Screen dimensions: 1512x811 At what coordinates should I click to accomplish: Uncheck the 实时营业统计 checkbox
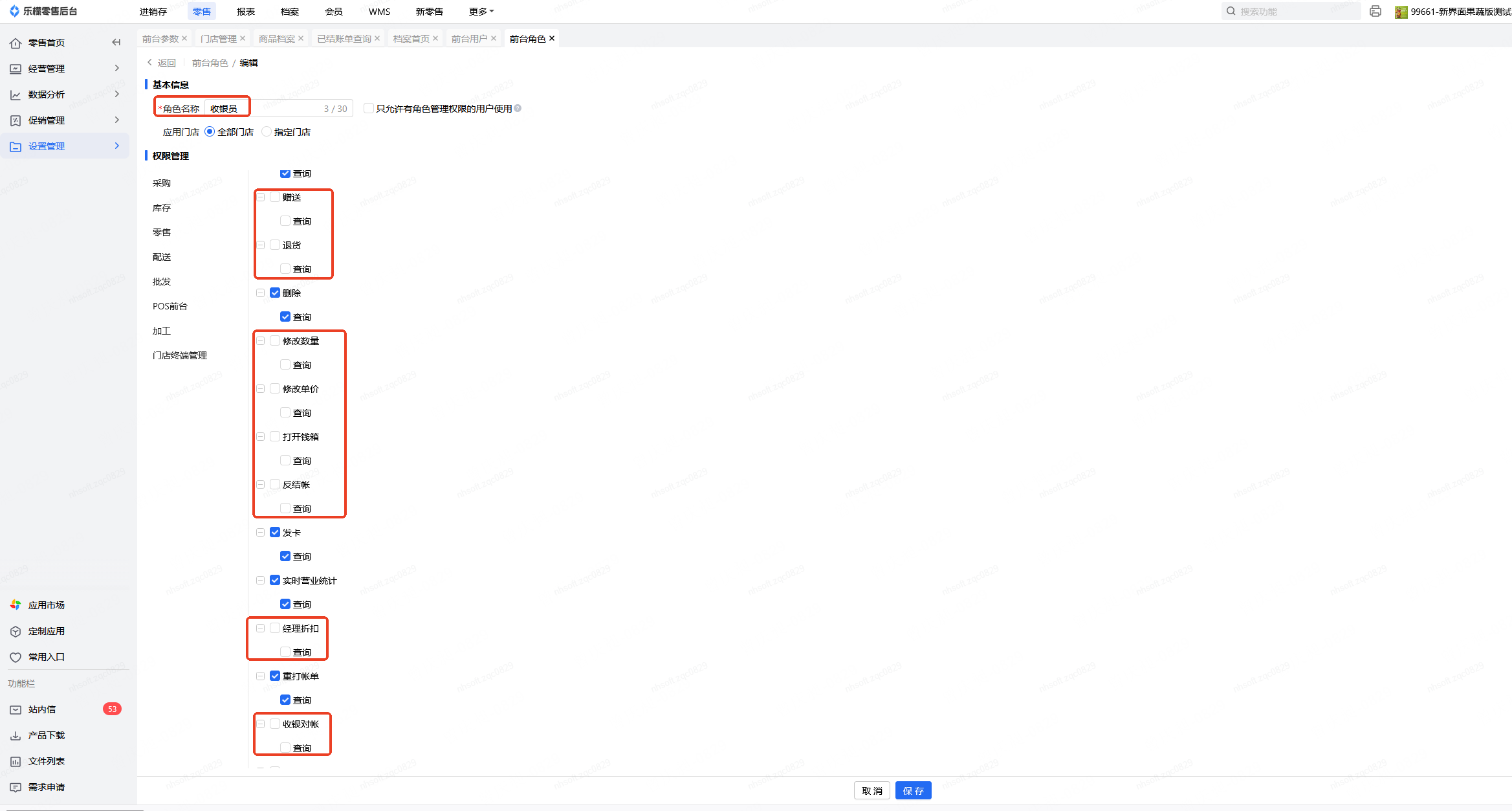275,581
